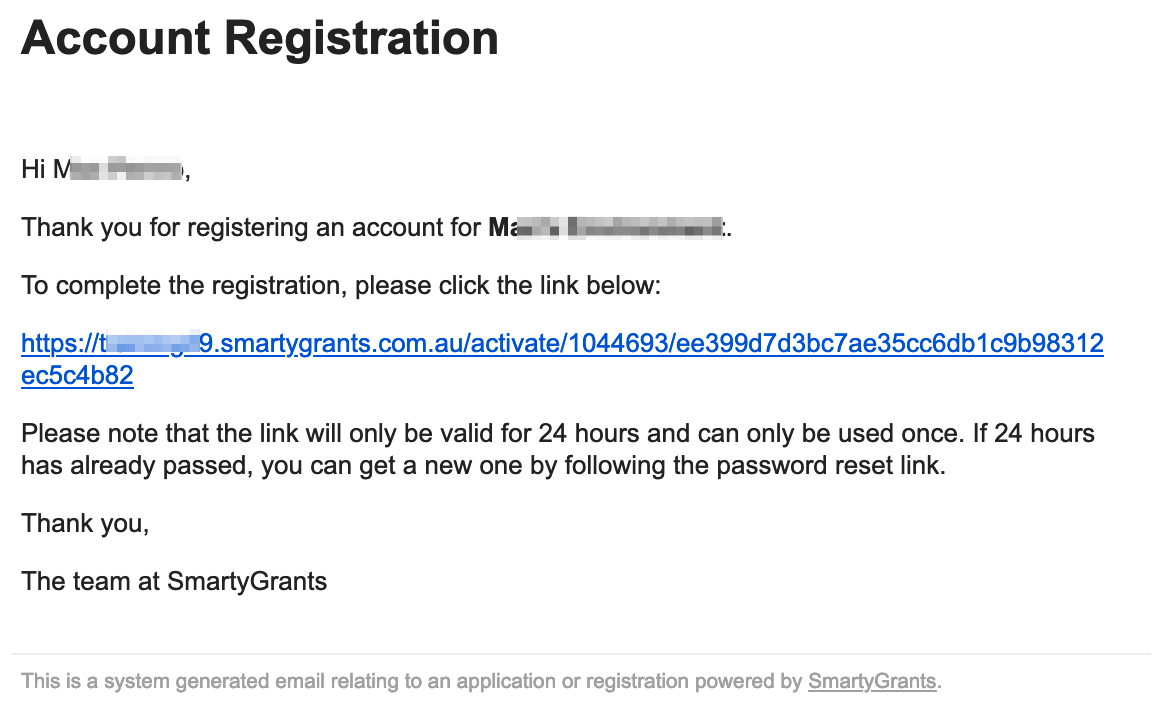The height and width of the screenshot is (724, 1172).
Task: Click the word 'Registration' in the heading
Action: (361, 39)
